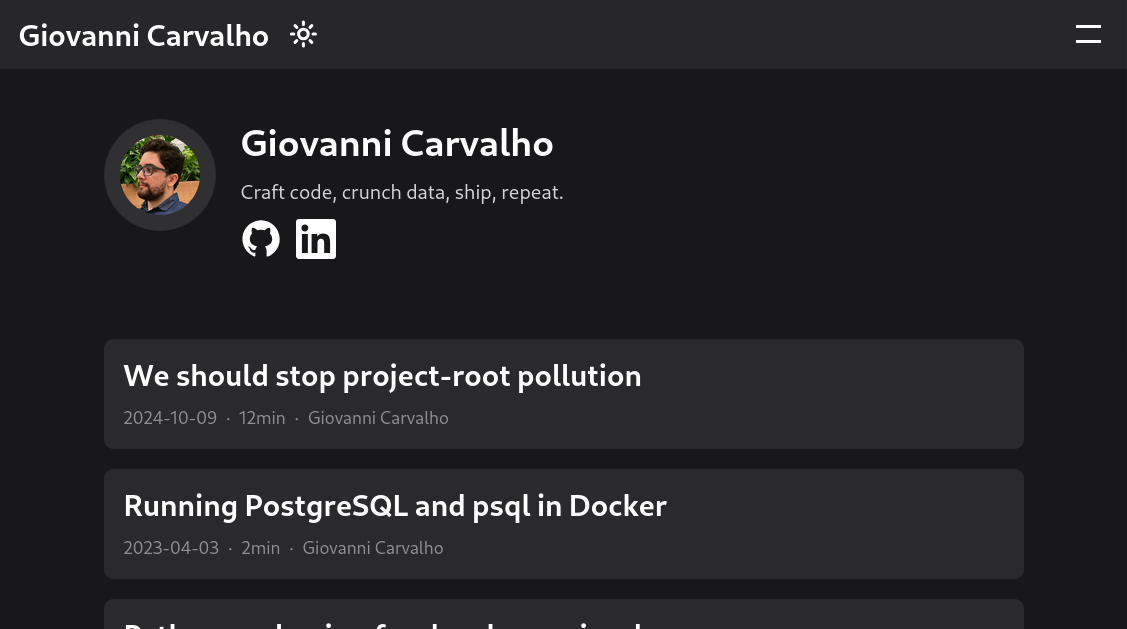This screenshot has height=629, width=1127.
Task: Go home via the header site title
Action: coord(144,36)
